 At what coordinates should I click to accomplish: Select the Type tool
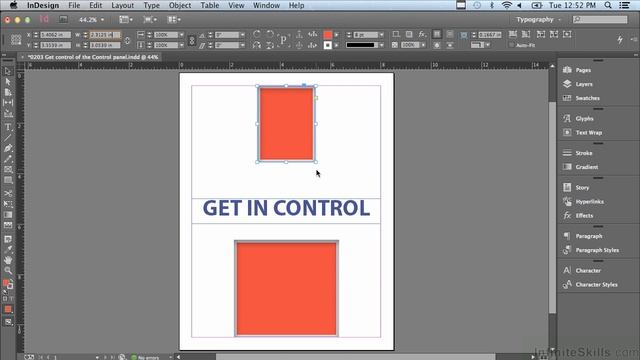8,127
